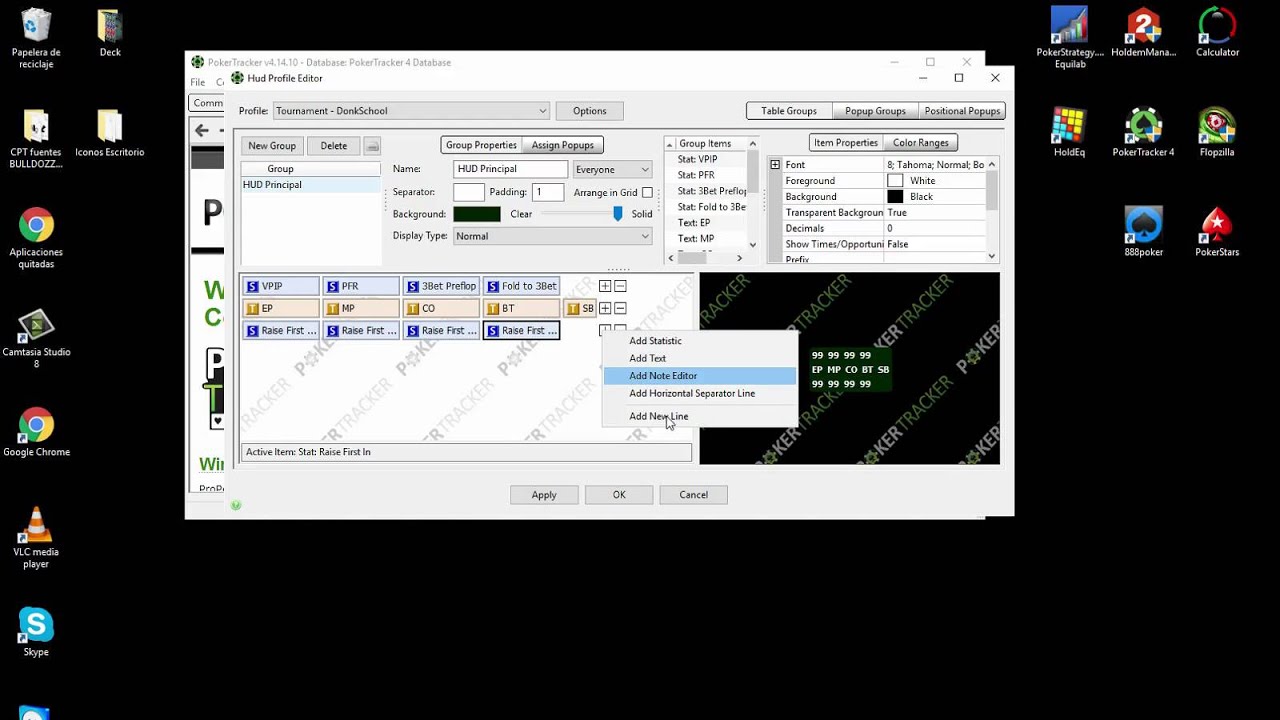Launch PokerTracker 4 desktop shortcut
Image resolution: width=1280 pixels, height=720 pixels.
click(1143, 133)
